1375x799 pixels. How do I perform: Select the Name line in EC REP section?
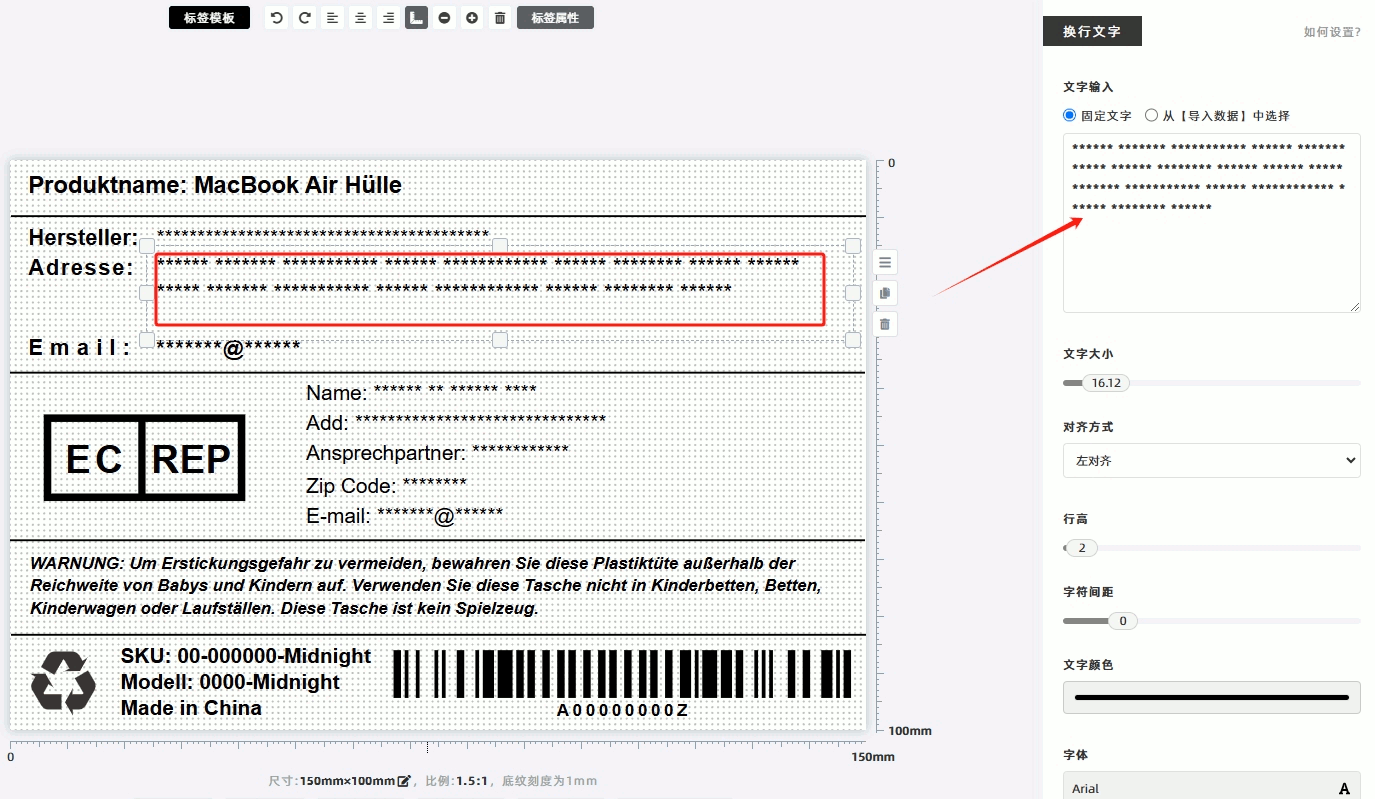click(x=421, y=393)
